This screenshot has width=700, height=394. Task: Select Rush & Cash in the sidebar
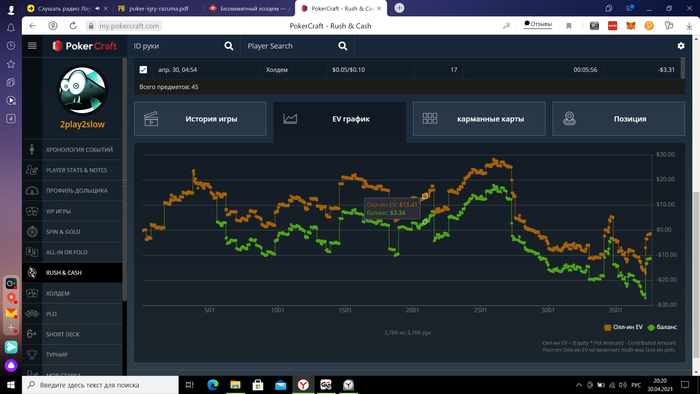(x=72, y=273)
